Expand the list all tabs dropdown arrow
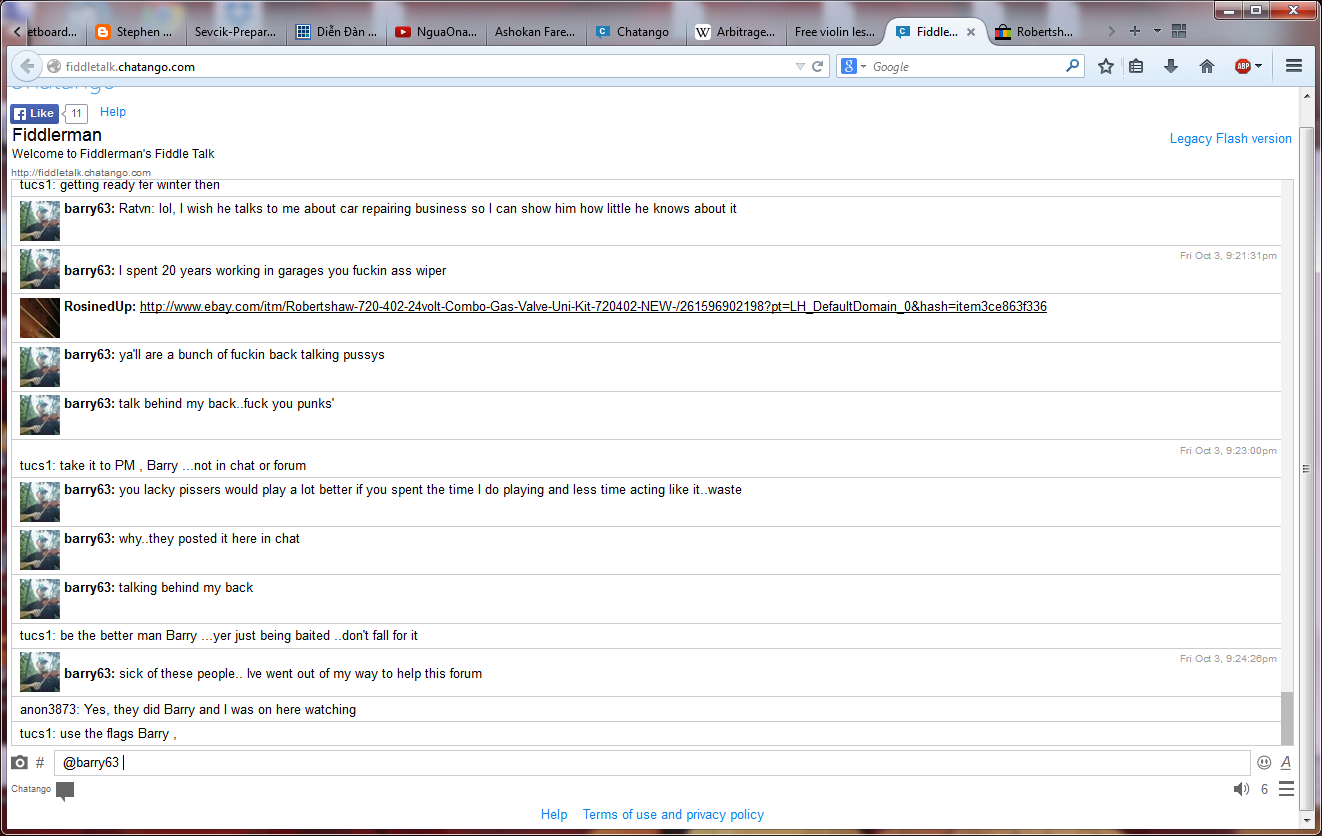 coord(1157,31)
